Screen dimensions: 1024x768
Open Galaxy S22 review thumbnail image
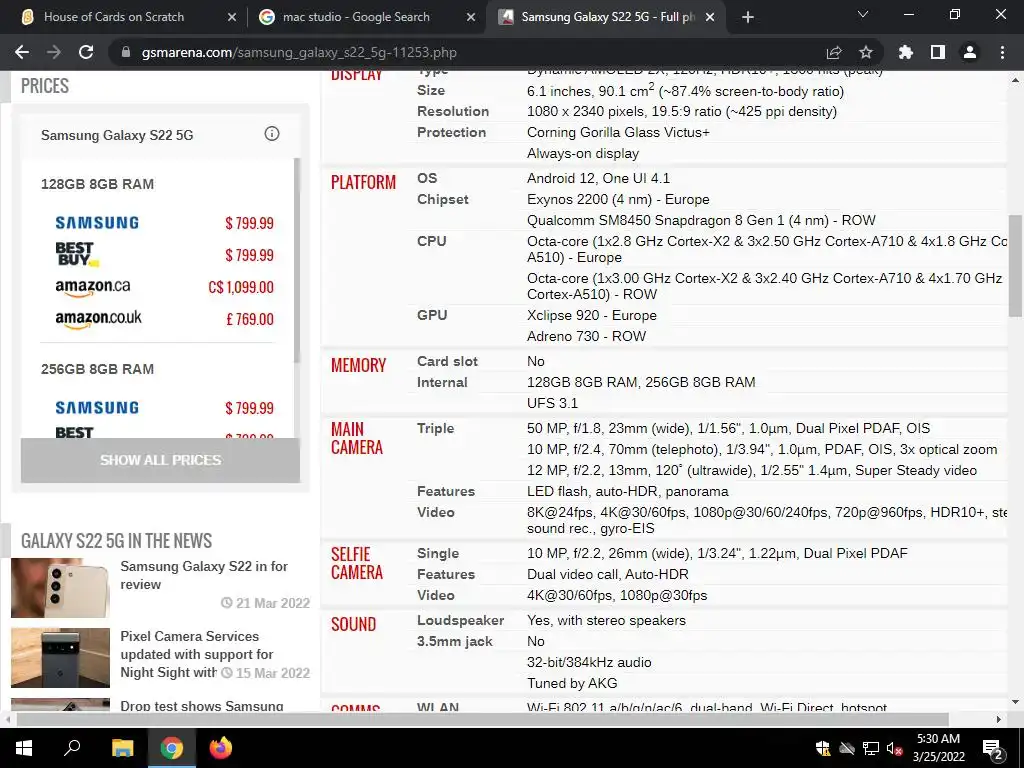pos(60,588)
